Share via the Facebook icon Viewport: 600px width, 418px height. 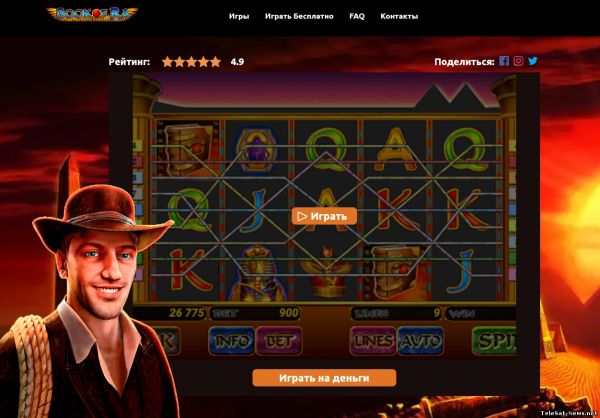click(x=504, y=61)
